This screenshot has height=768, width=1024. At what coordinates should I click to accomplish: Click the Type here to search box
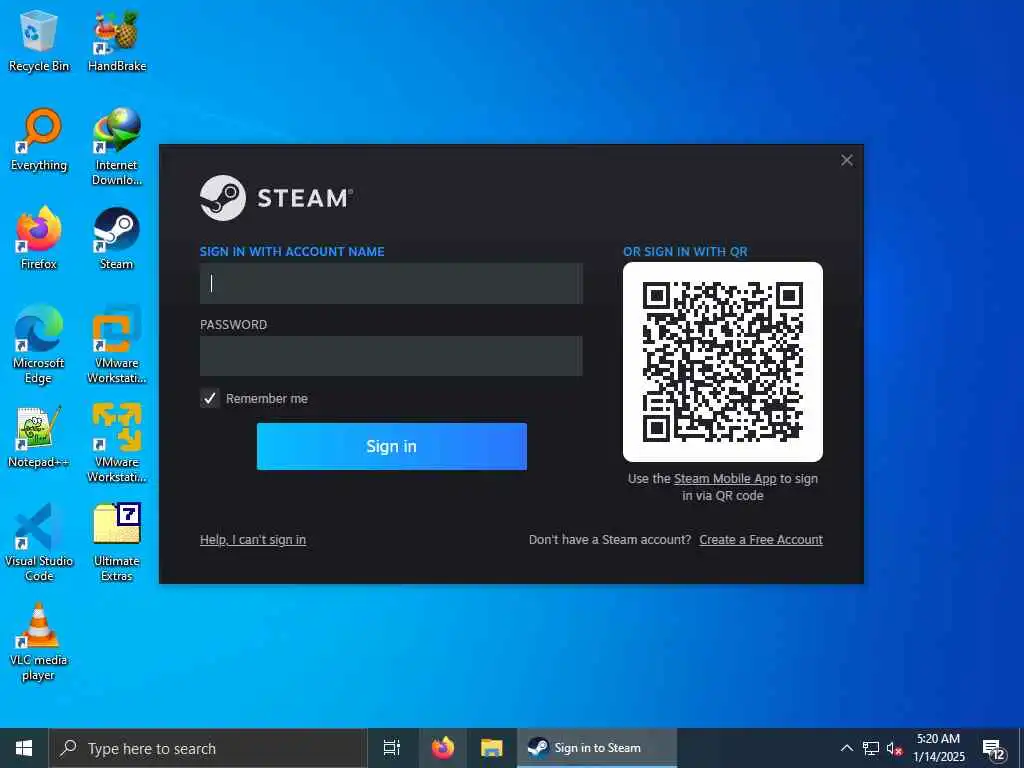[x=208, y=748]
